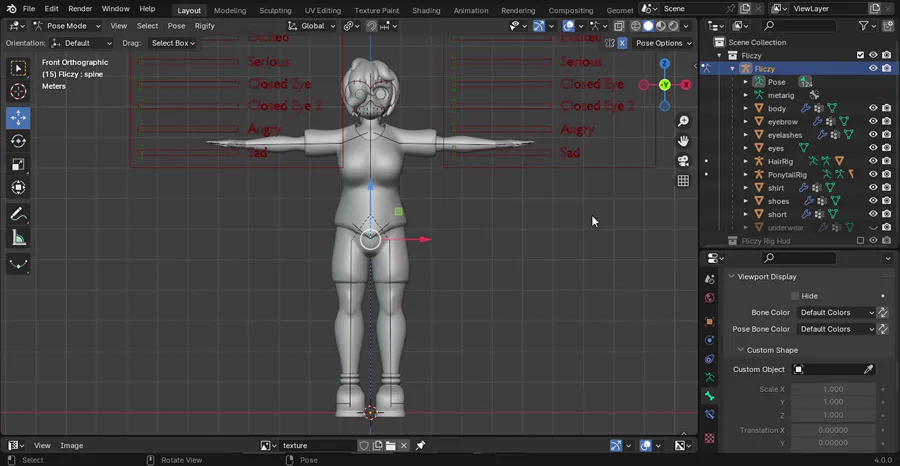Open the Object properties tab

point(709,321)
